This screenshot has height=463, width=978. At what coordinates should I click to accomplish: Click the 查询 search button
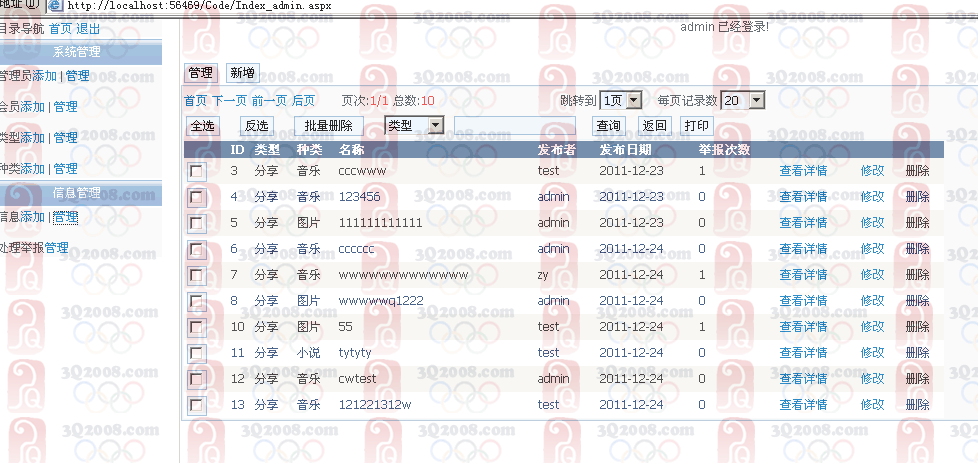pos(608,126)
